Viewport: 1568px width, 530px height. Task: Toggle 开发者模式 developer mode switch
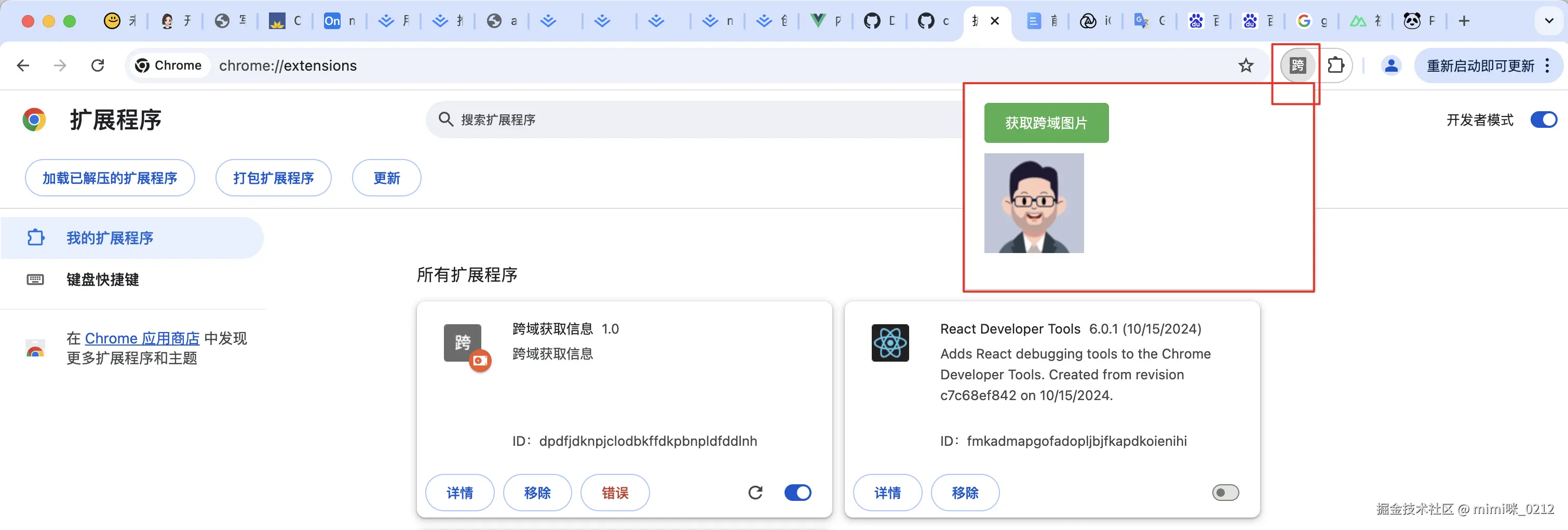(x=1544, y=120)
